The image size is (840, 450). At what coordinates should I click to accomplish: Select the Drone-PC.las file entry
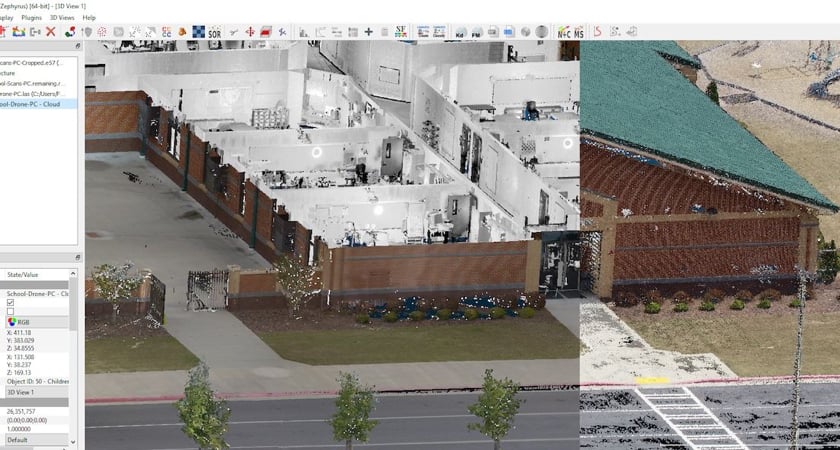pos(38,93)
